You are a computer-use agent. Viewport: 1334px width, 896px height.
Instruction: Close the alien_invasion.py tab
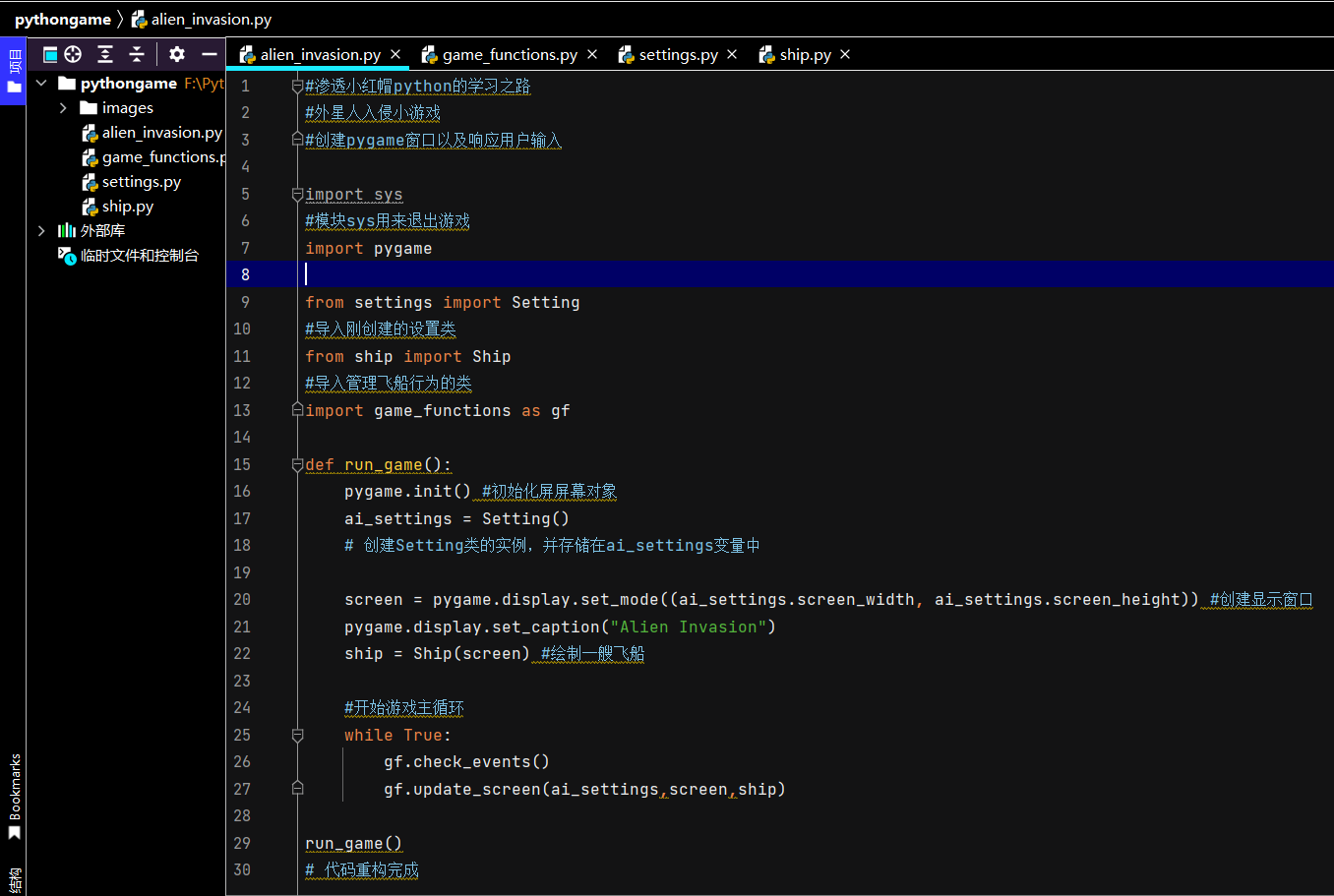[x=395, y=54]
